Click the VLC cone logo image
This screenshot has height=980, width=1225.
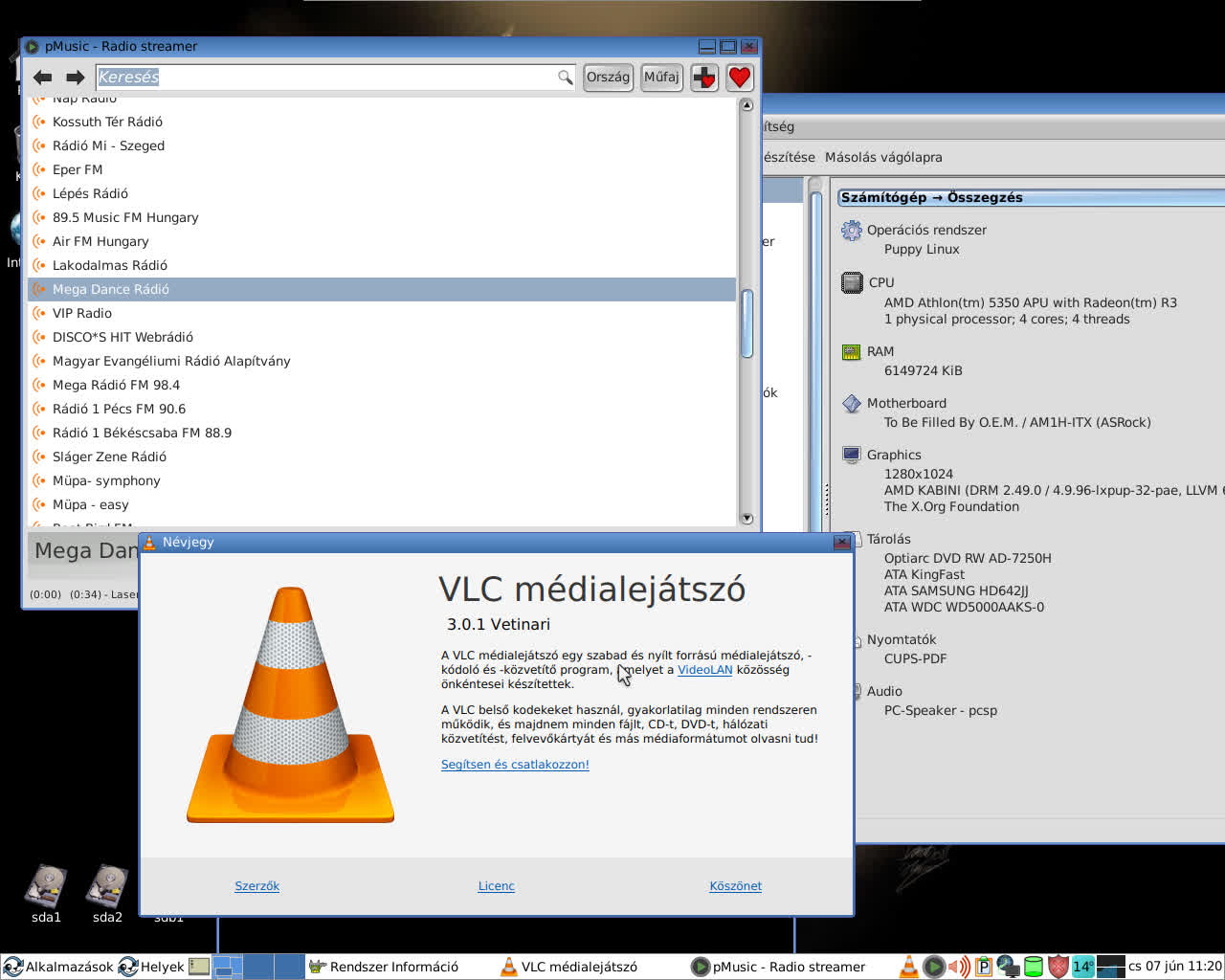(x=290, y=704)
